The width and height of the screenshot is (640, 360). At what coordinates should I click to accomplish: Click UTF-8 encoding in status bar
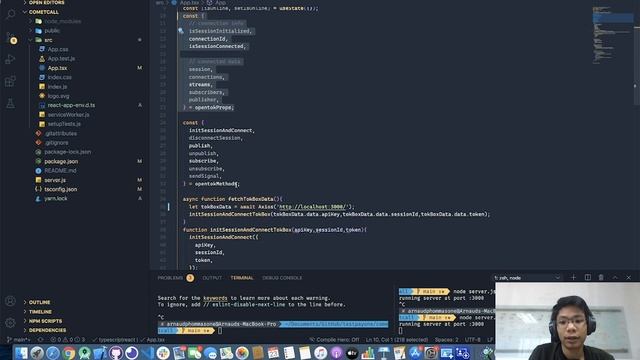tap(473, 340)
